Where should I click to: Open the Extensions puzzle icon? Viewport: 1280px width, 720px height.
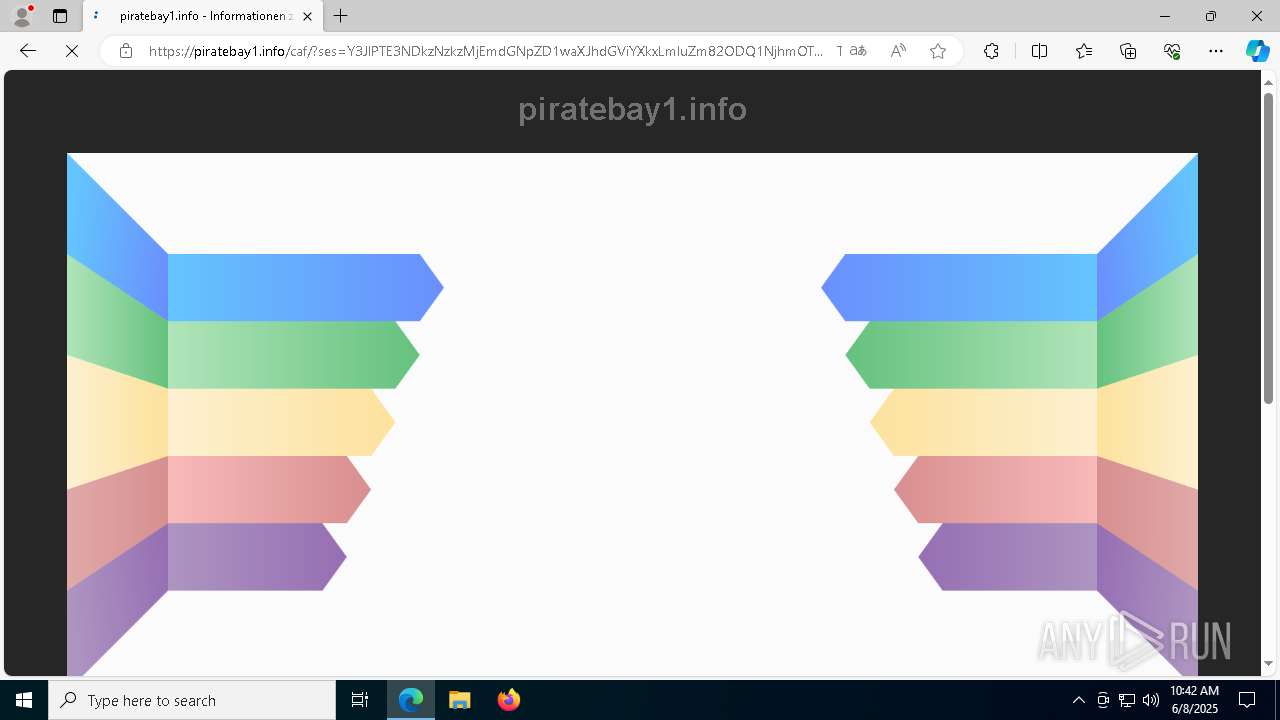[991, 51]
